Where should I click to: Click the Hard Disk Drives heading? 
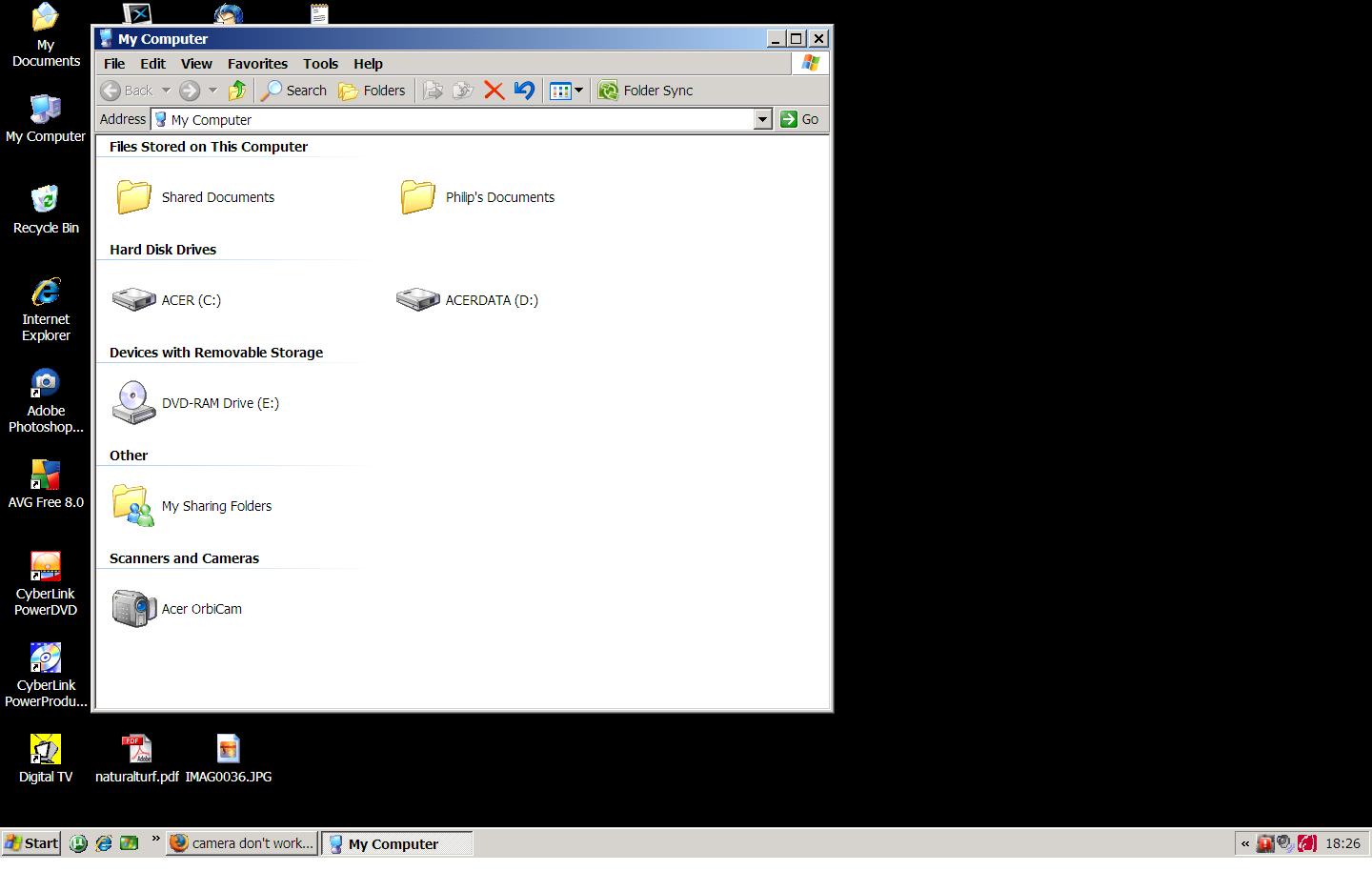[x=163, y=250]
